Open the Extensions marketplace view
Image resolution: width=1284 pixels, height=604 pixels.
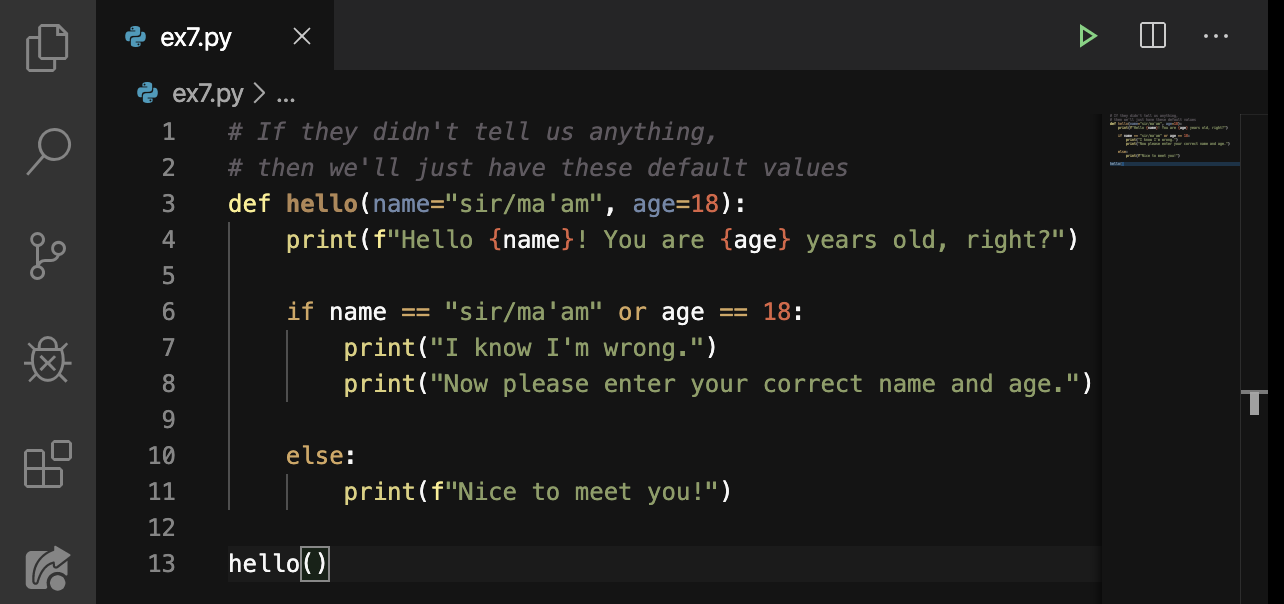[x=47, y=463]
